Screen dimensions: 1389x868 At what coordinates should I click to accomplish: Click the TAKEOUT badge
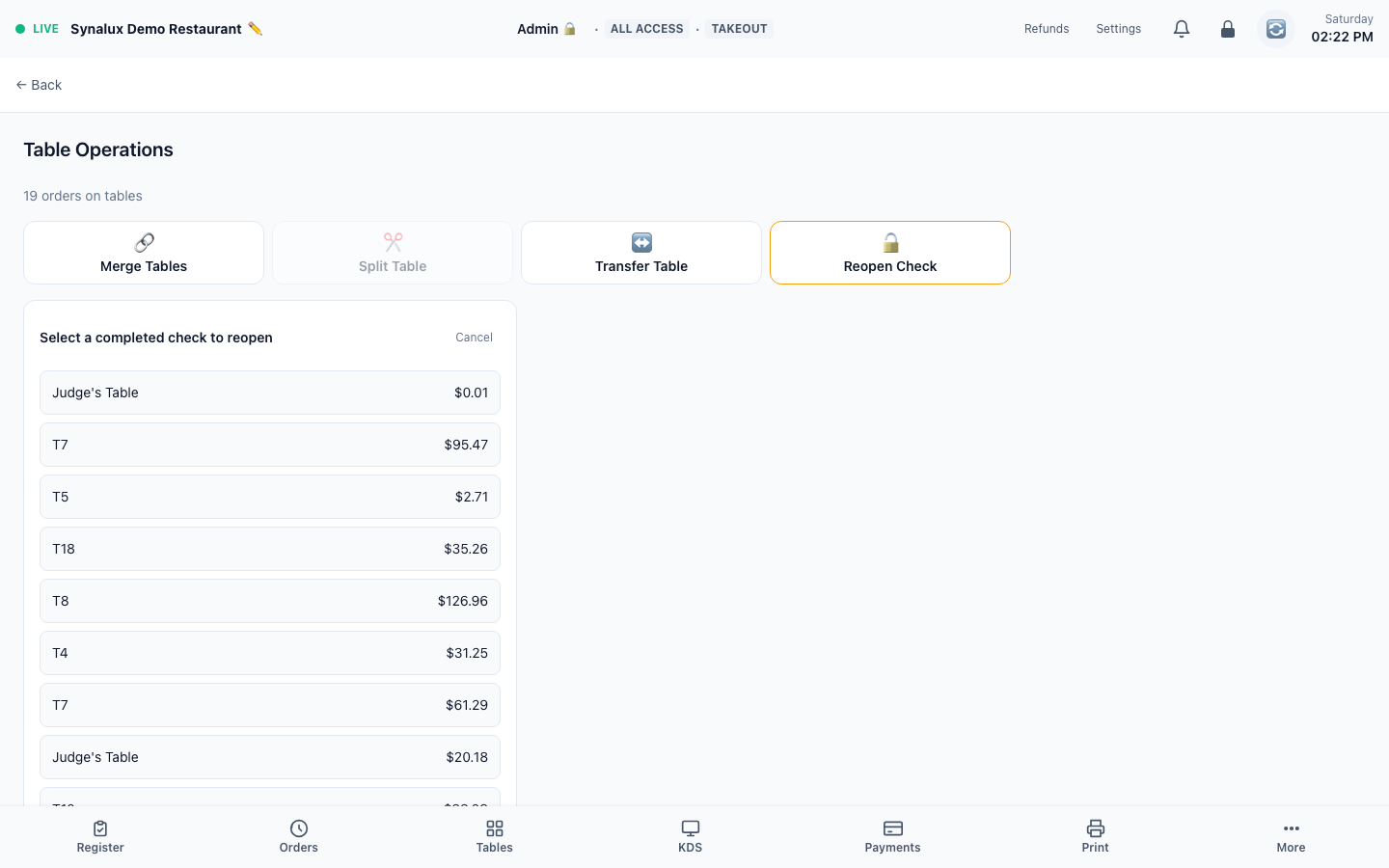pyautogui.click(x=740, y=29)
